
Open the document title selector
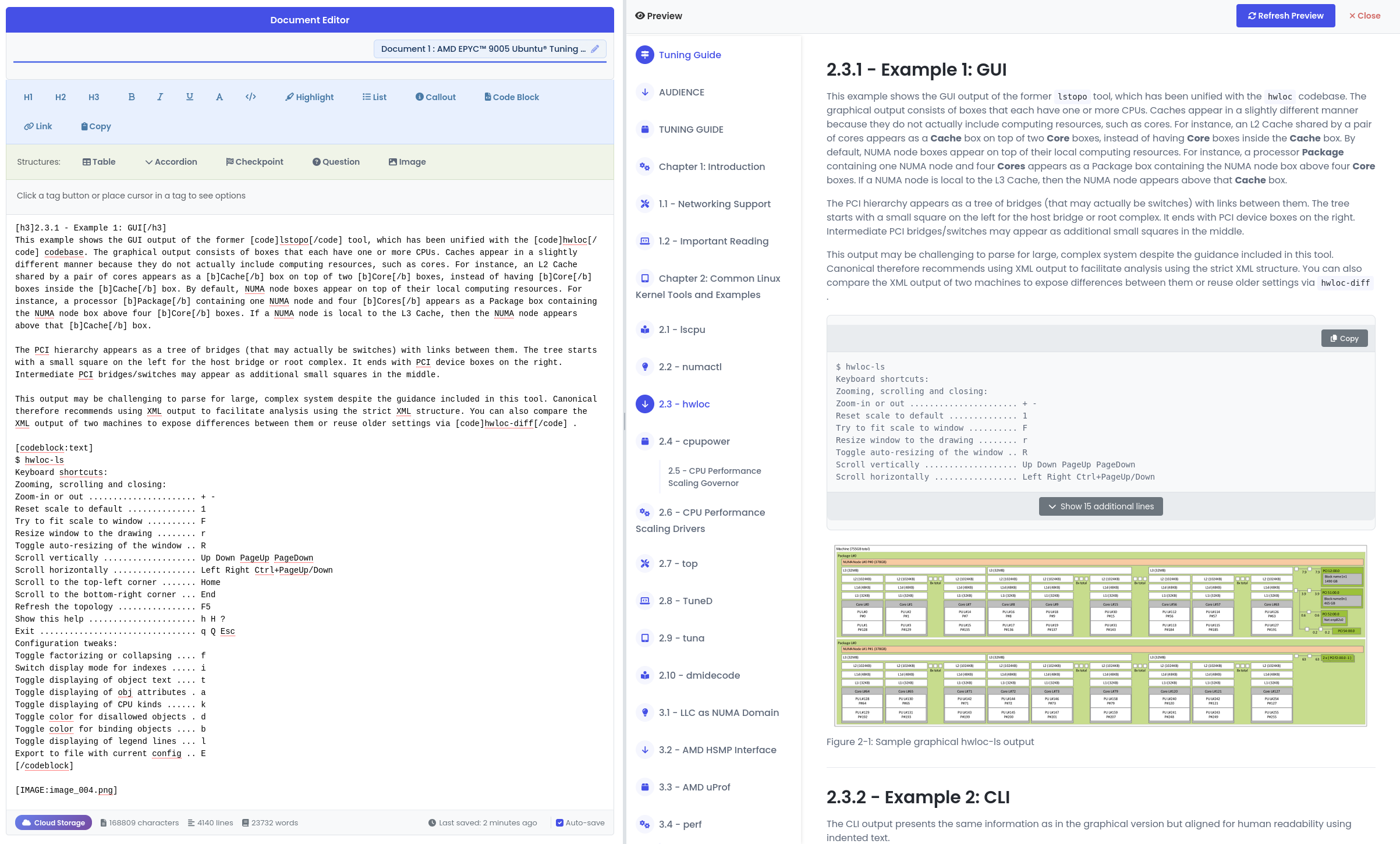click(x=483, y=49)
